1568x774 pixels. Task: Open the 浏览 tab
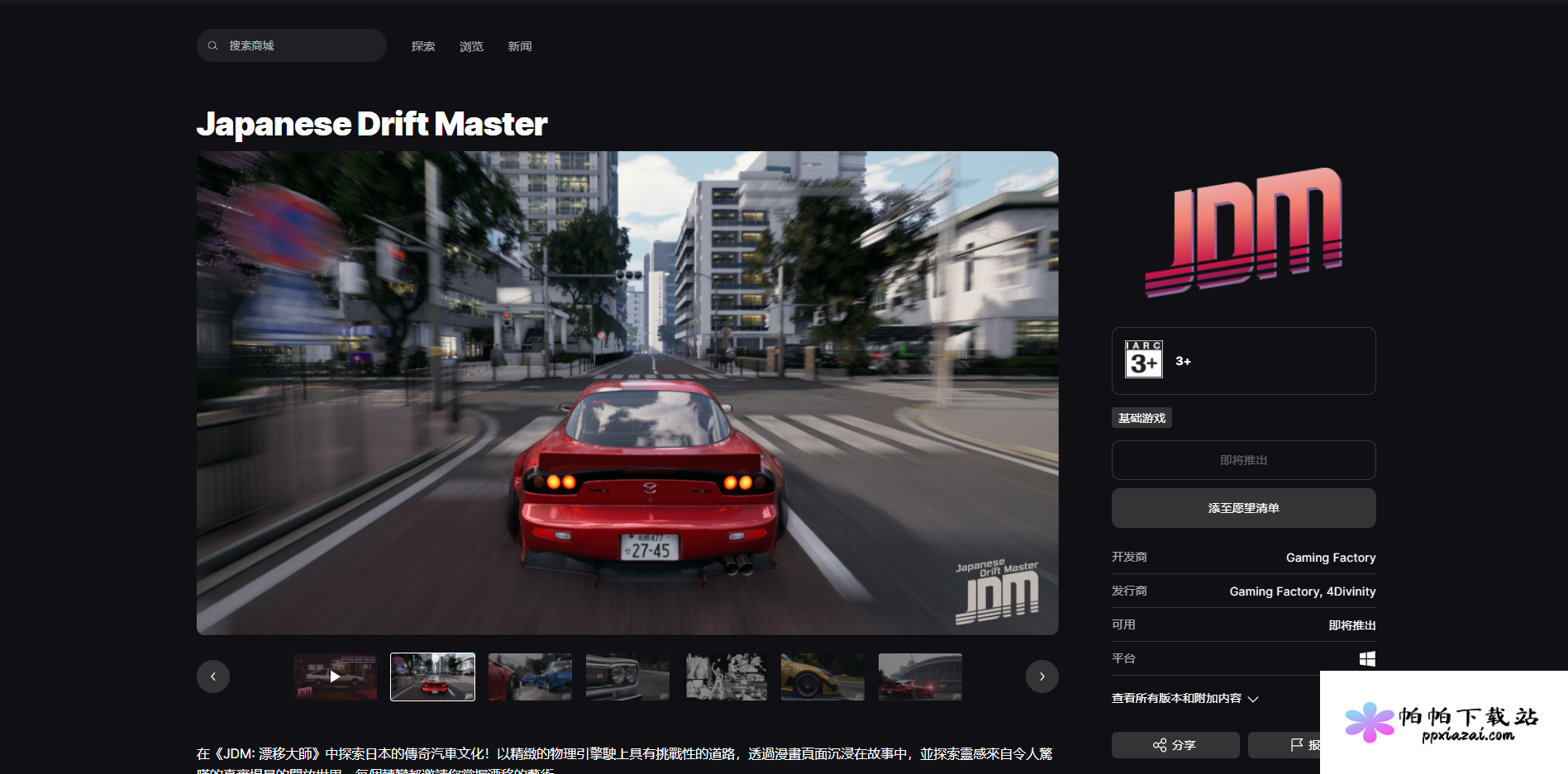[x=471, y=46]
